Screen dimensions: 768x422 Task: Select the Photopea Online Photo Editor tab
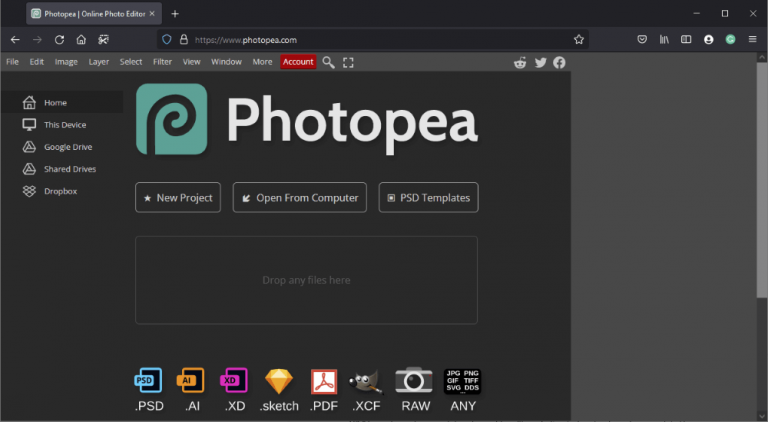94,14
